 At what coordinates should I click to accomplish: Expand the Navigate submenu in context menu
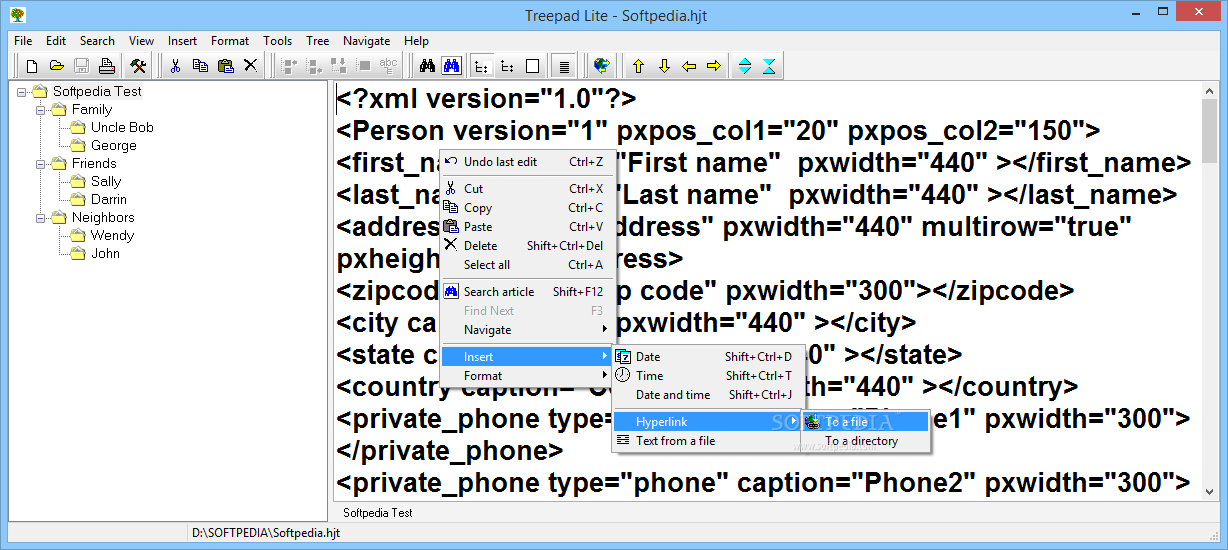pyautogui.click(x=526, y=330)
